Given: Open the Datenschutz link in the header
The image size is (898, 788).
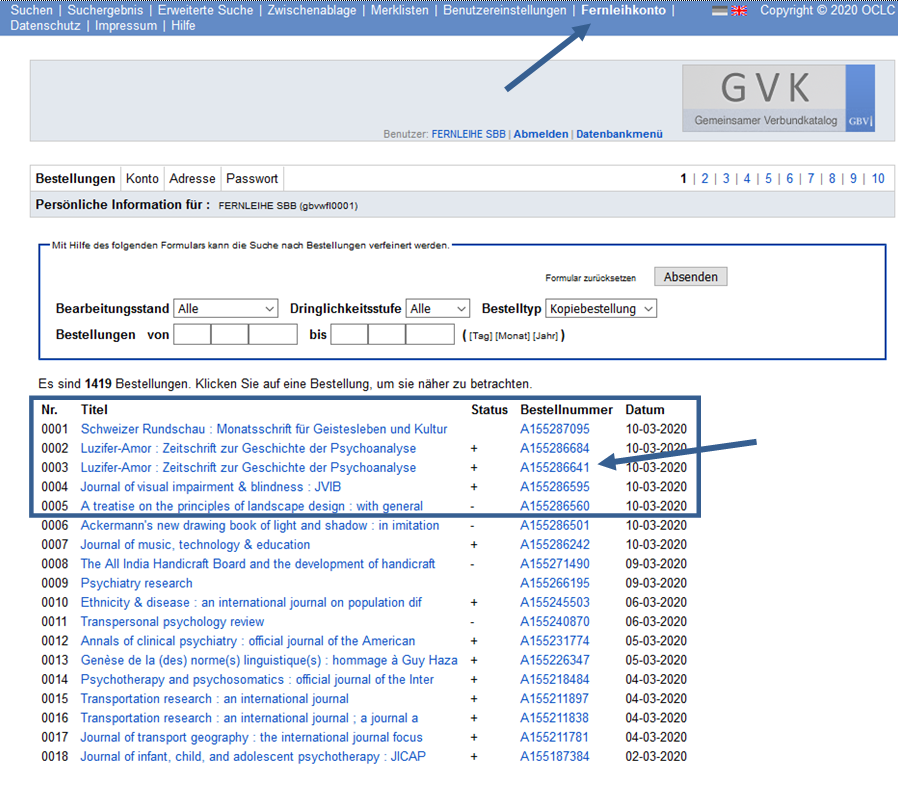Looking at the screenshot, I should (x=45, y=26).
